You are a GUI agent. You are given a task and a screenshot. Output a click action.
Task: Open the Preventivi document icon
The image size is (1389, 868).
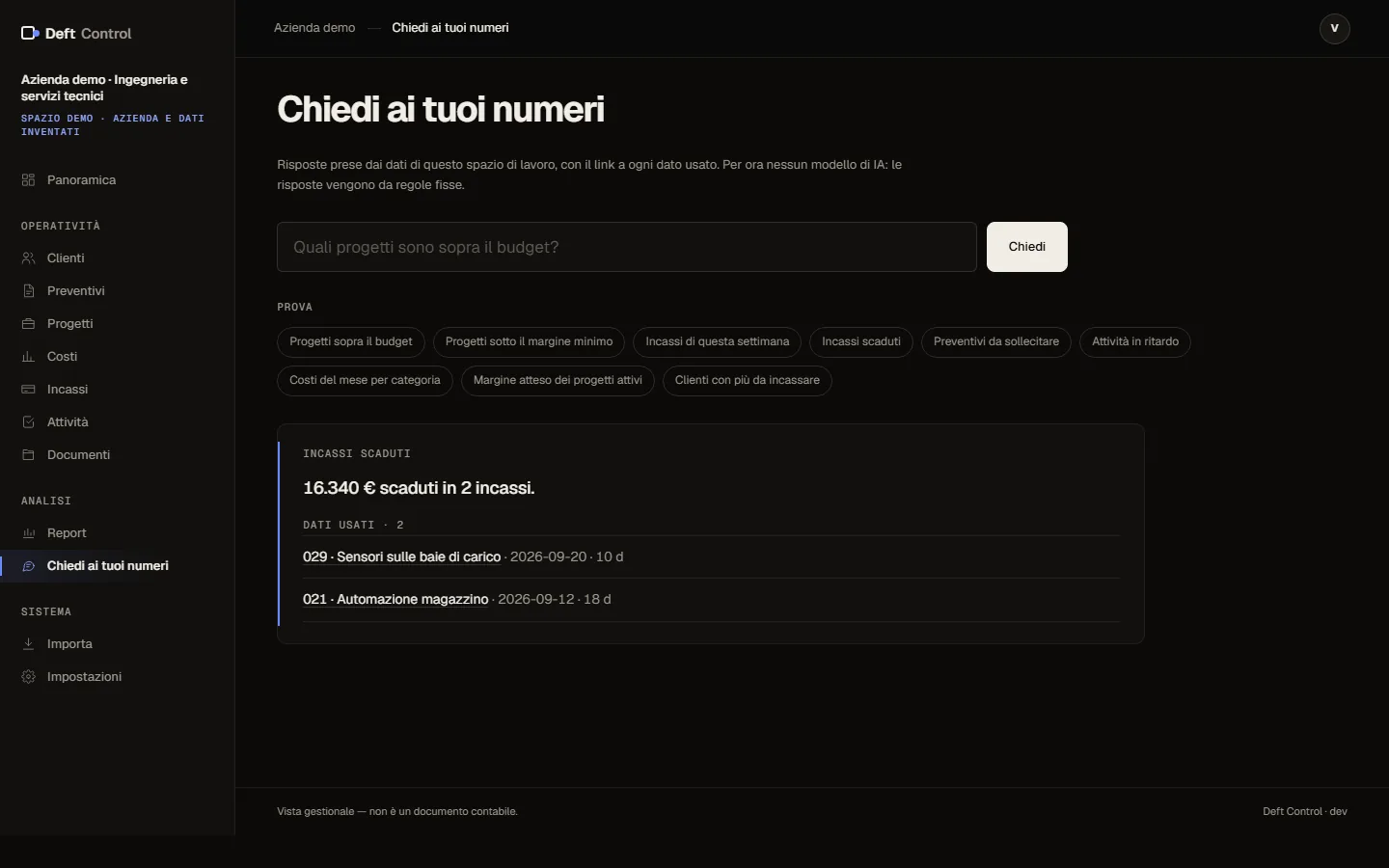[x=29, y=291]
